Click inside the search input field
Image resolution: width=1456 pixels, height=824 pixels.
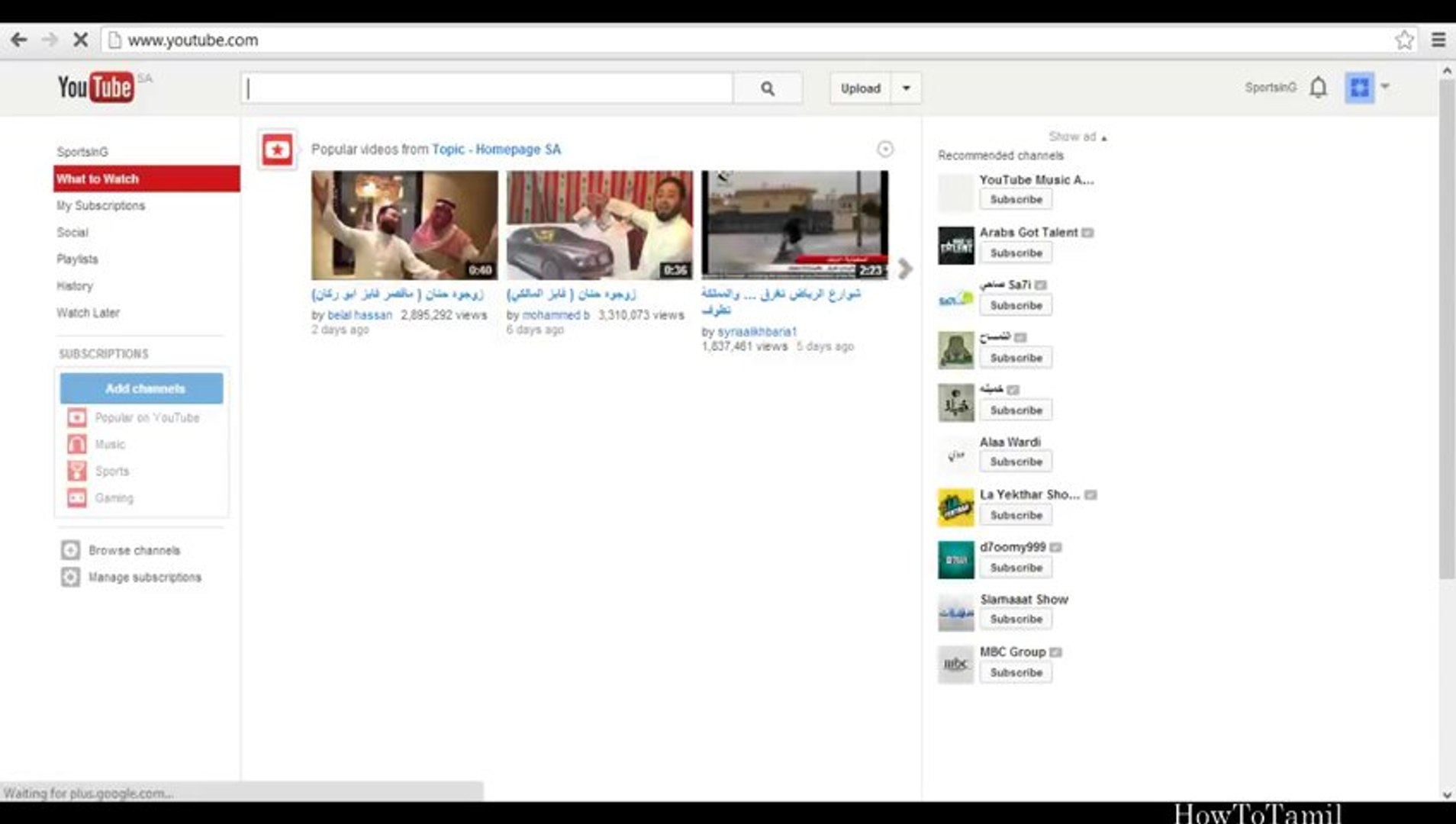point(488,88)
